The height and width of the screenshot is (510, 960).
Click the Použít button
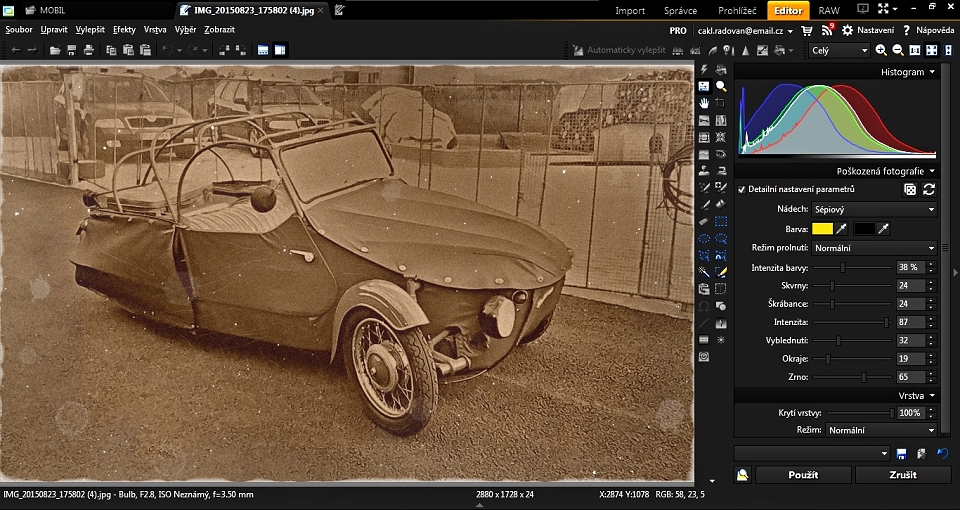click(x=803, y=475)
